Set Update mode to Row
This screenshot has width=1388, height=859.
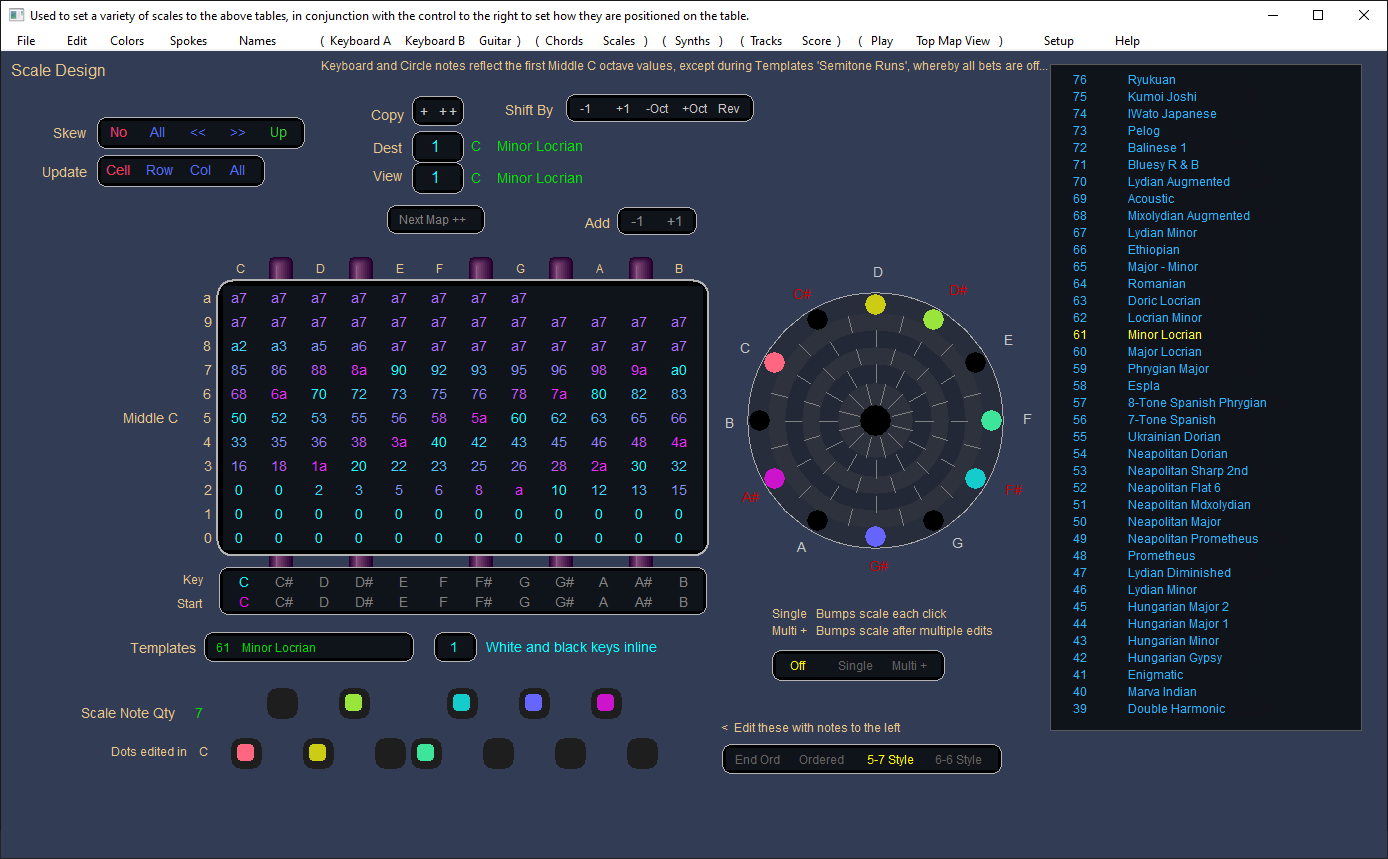click(x=159, y=171)
